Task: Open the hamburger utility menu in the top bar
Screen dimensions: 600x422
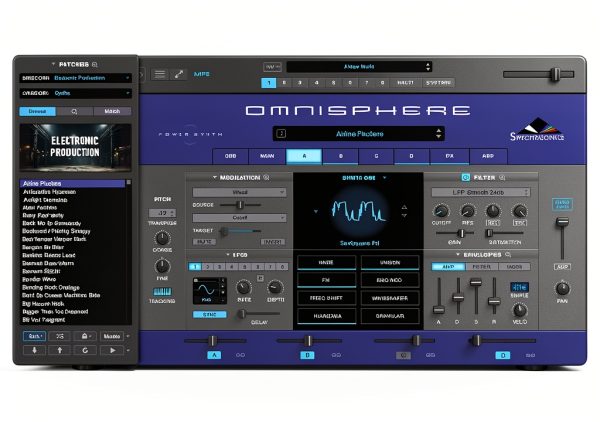Action: (x=160, y=74)
